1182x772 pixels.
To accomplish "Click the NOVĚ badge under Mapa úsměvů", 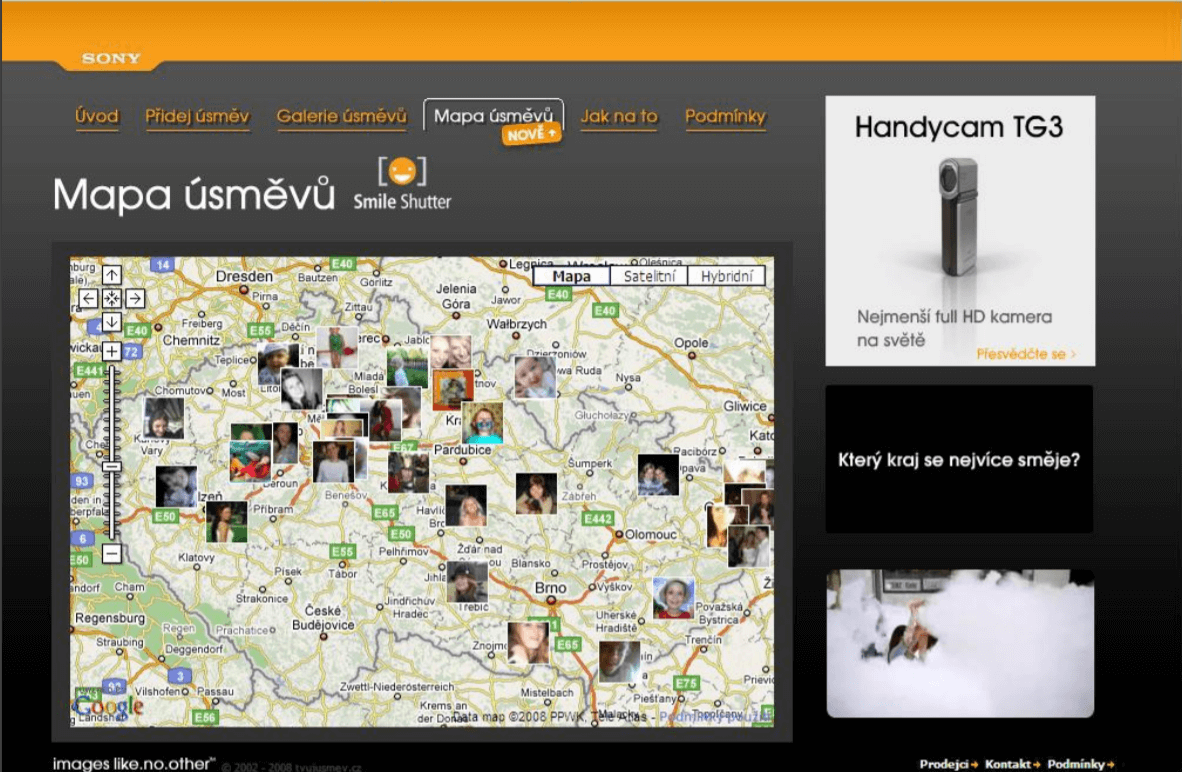I will pyautogui.click(x=531, y=134).
